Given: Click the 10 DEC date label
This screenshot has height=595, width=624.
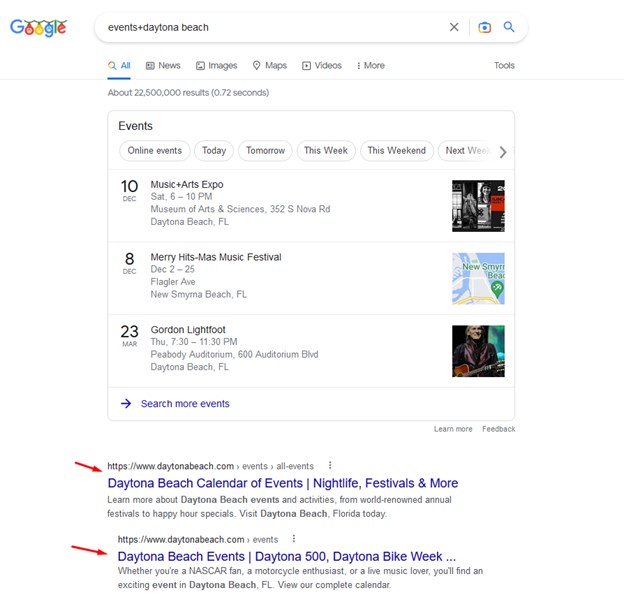Looking at the screenshot, I should 129,190.
